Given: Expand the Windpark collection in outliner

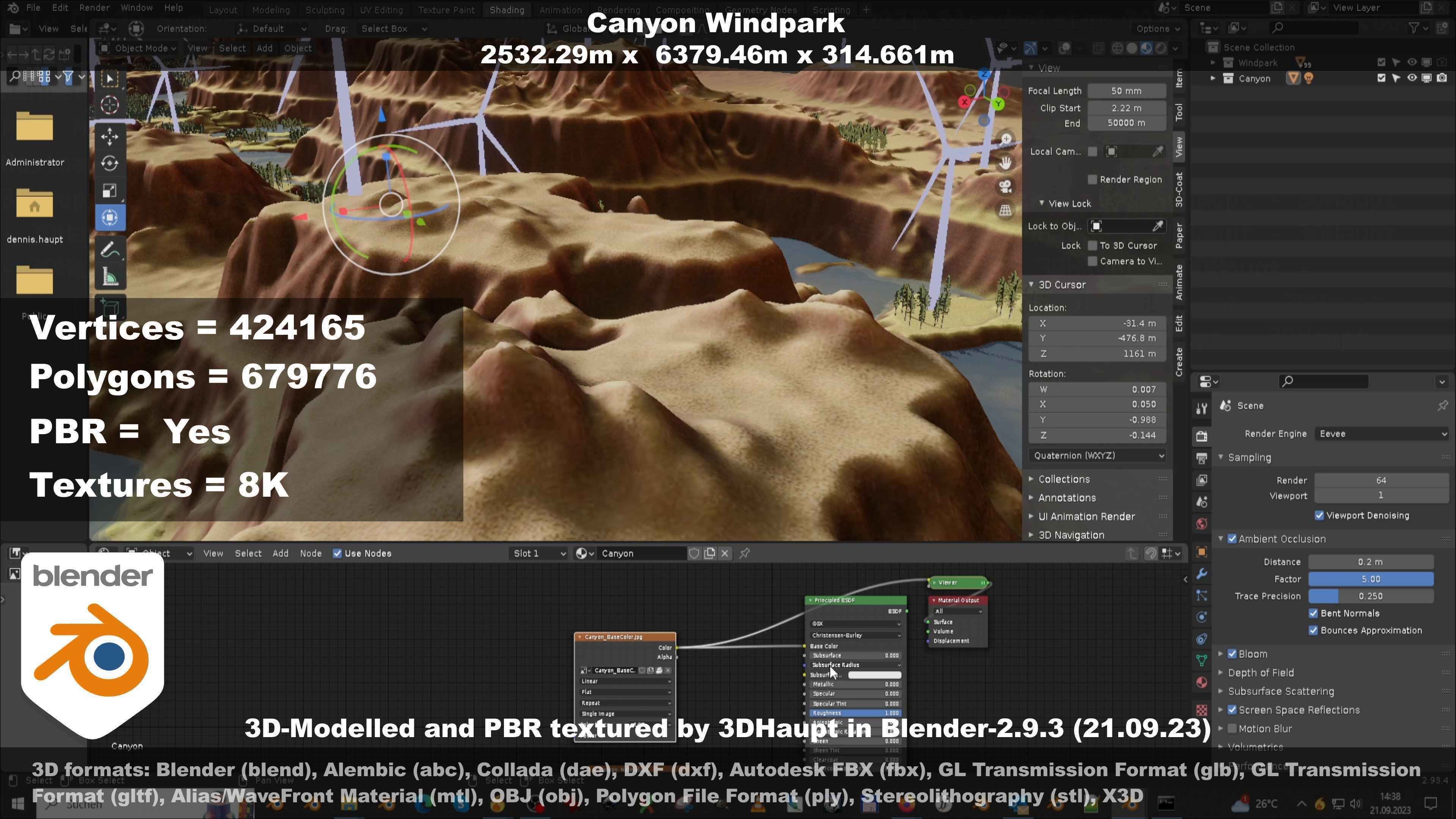Looking at the screenshot, I should [x=1213, y=63].
